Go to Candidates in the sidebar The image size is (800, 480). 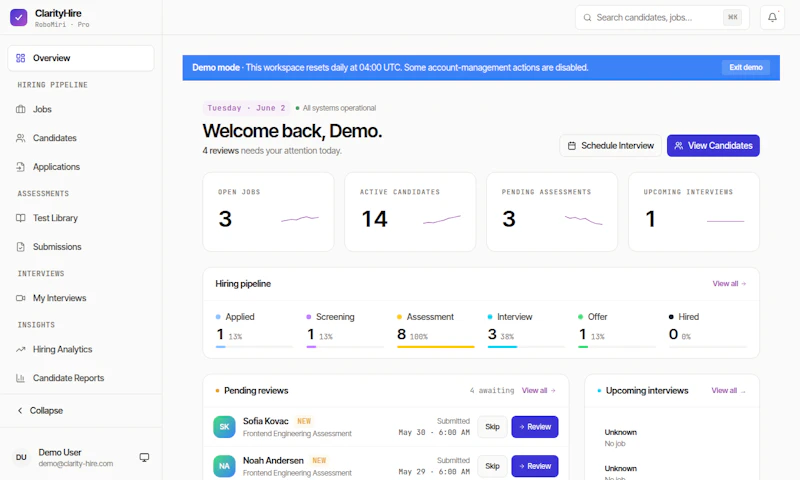point(81,138)
